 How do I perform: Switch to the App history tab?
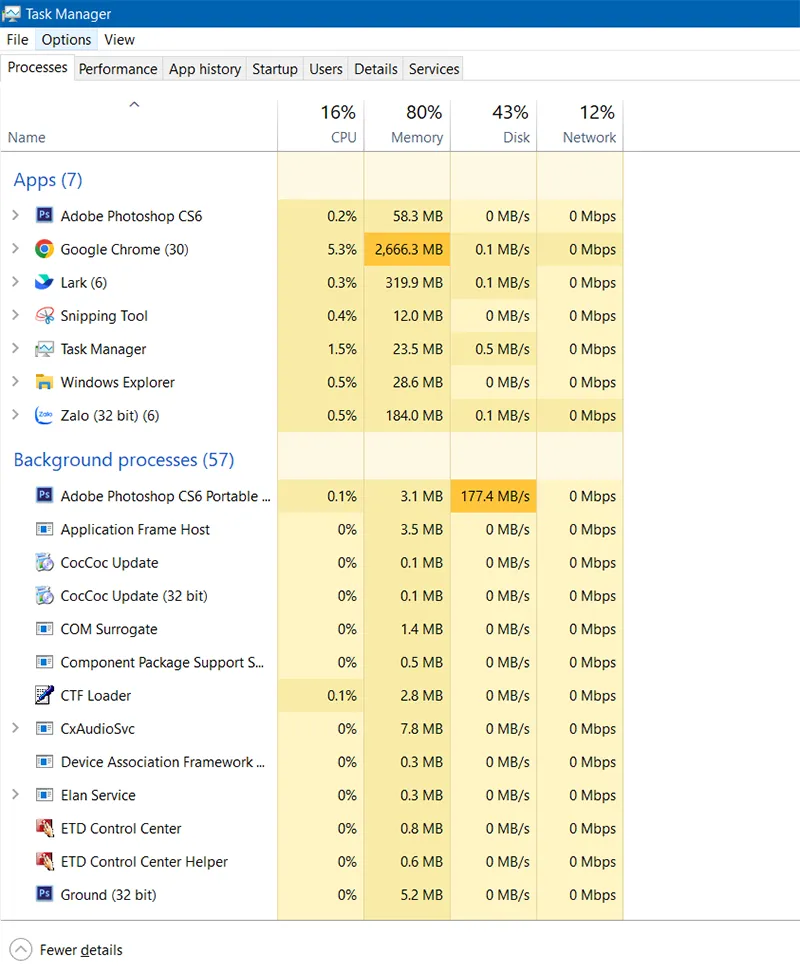tap(205, 69)
